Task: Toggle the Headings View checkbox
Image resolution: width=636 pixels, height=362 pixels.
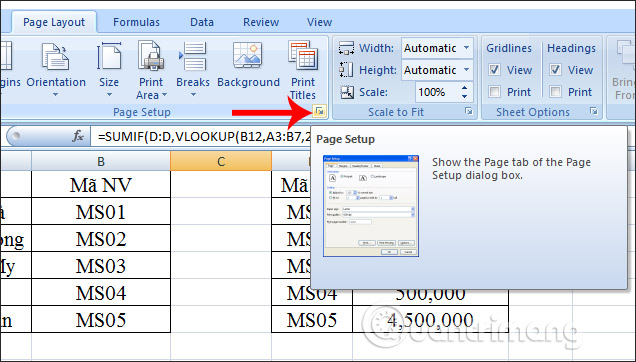Action: (x=555, y=70)
